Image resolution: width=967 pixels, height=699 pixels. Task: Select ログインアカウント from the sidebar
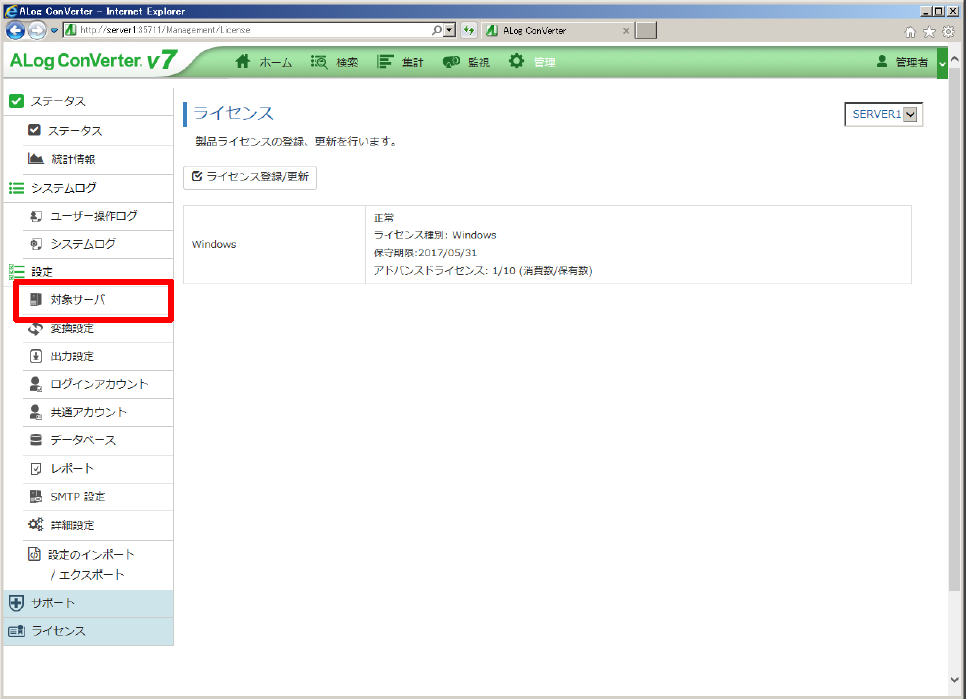[x=98, y=384]
